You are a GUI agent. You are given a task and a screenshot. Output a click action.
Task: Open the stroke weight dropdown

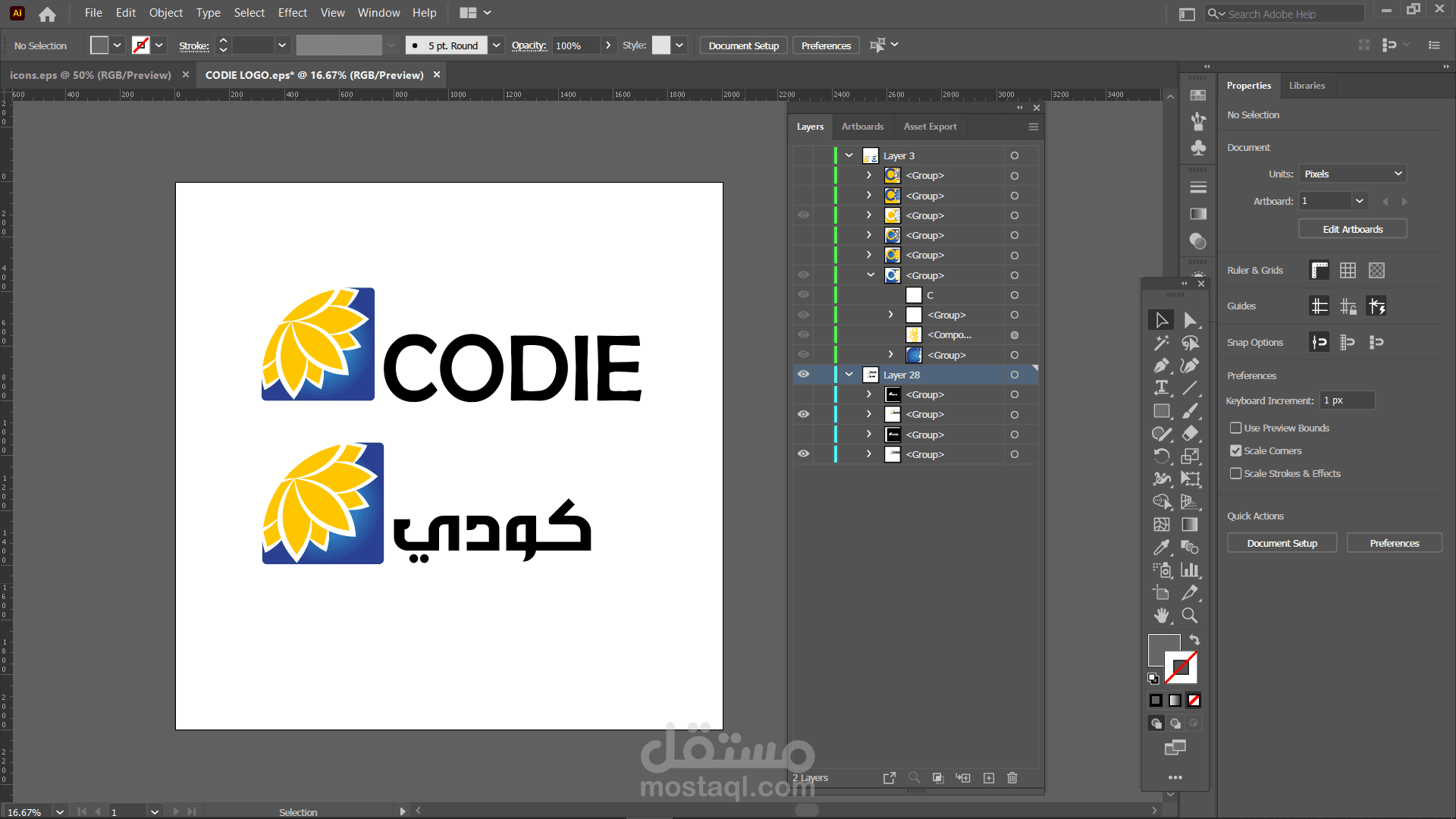pyautogui.click(x=282, y=45)
